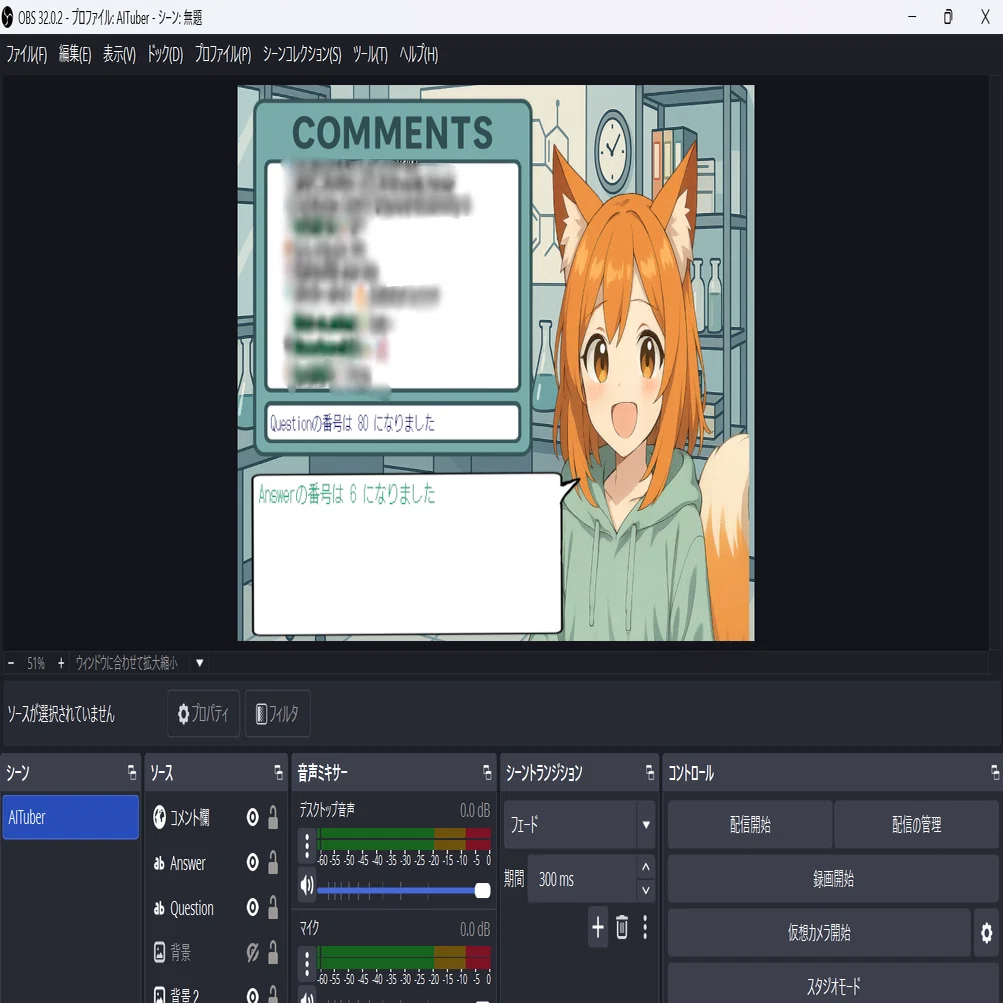Increase the transition 期間 value
Image resolution: width=1003 pixels, height=1003 pixels.
(x=645, y=867)
